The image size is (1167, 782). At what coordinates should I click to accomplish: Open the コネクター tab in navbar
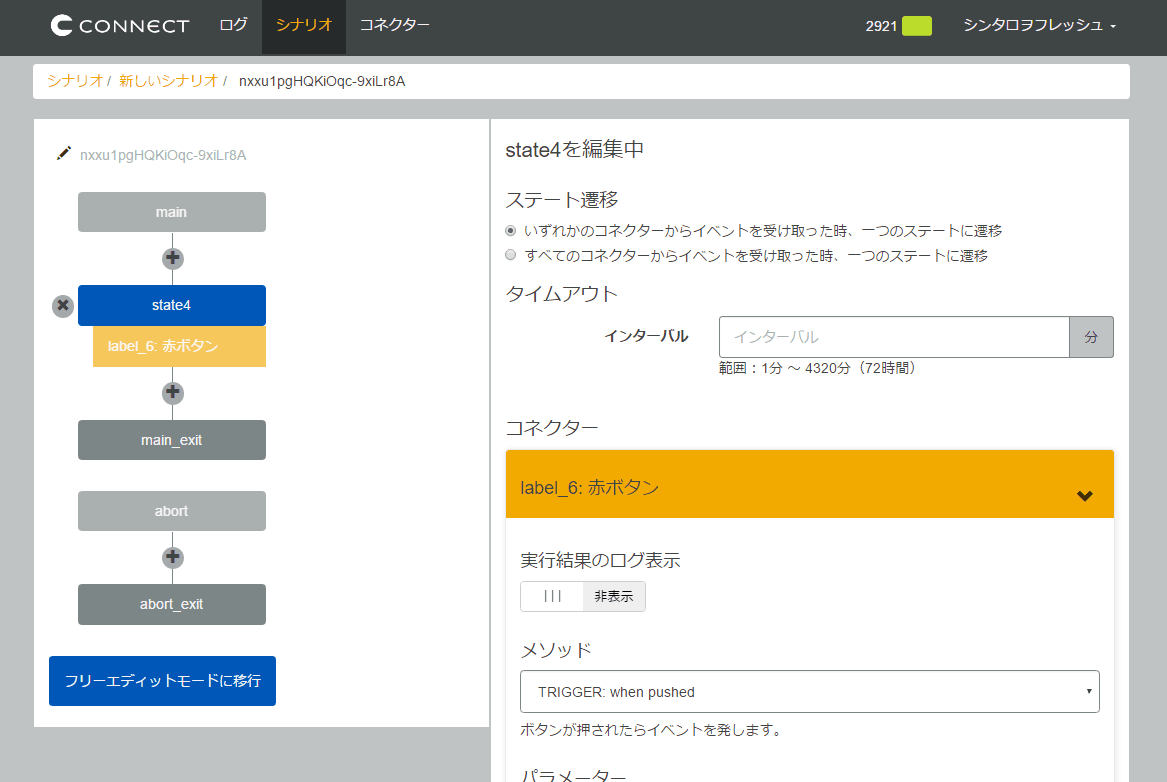394,26
